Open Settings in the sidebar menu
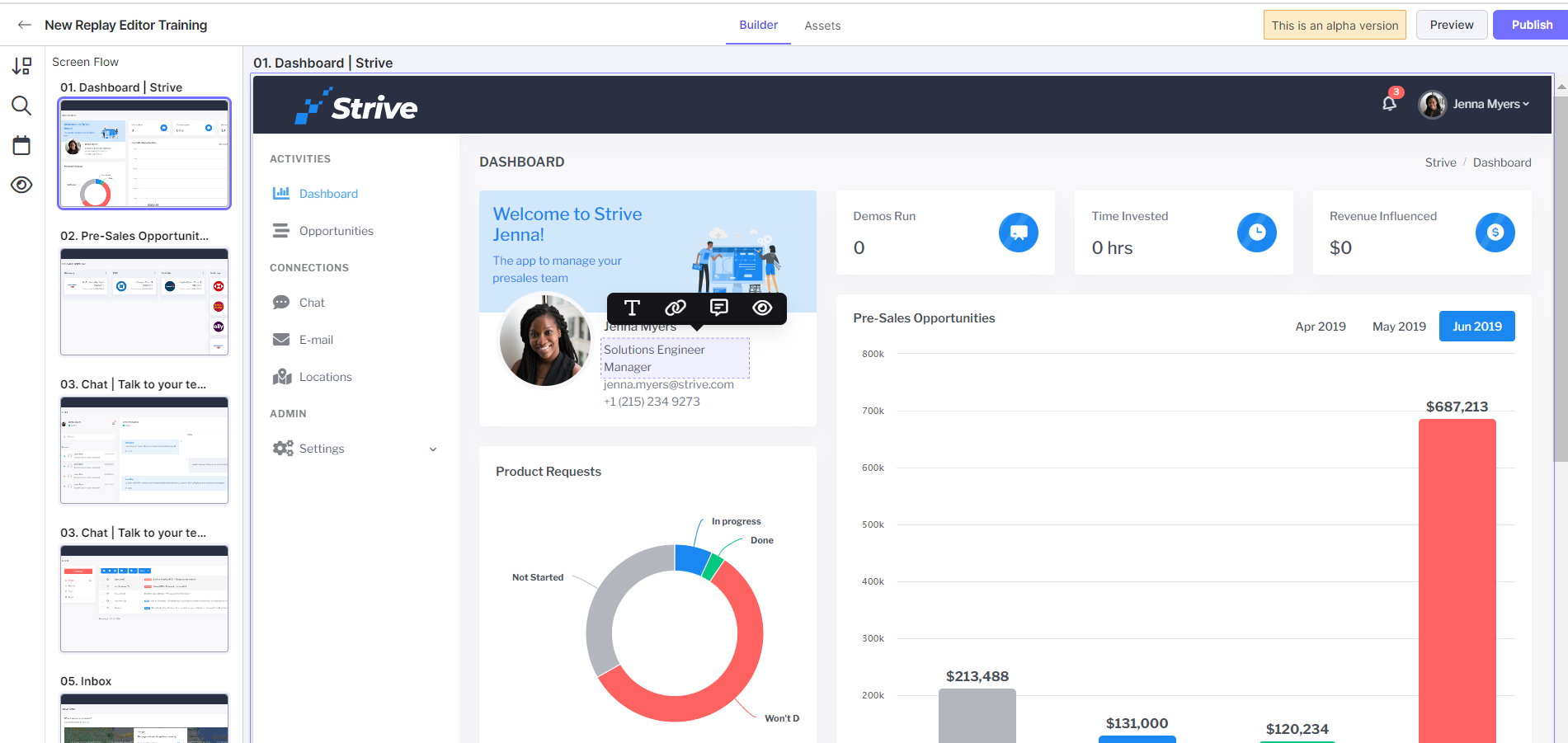 pyautogui.click(x=322, y=449)
